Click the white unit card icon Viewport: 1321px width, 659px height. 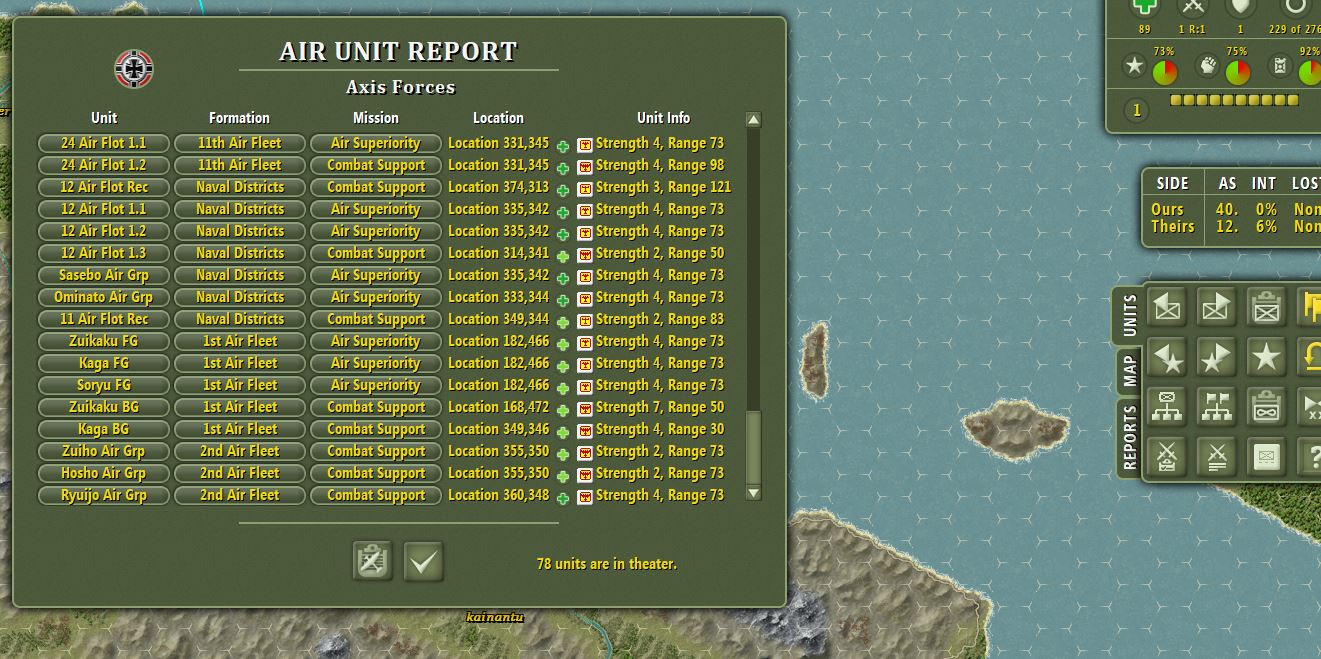coord(1266,457)
